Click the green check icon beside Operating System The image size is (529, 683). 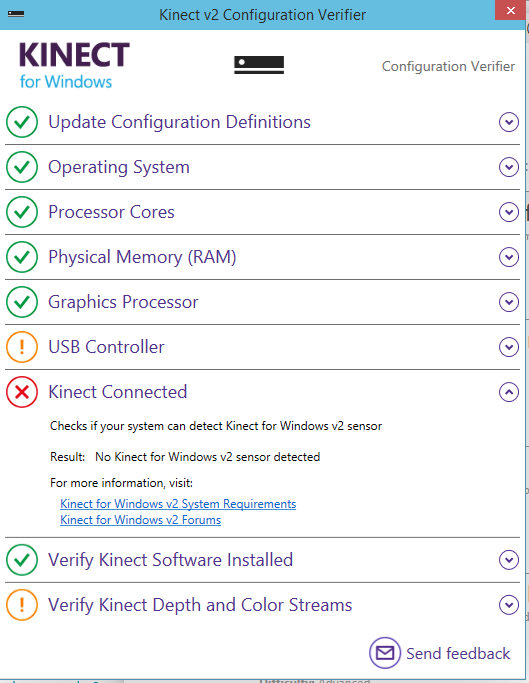pyautogui.click(x=22, y=167)
